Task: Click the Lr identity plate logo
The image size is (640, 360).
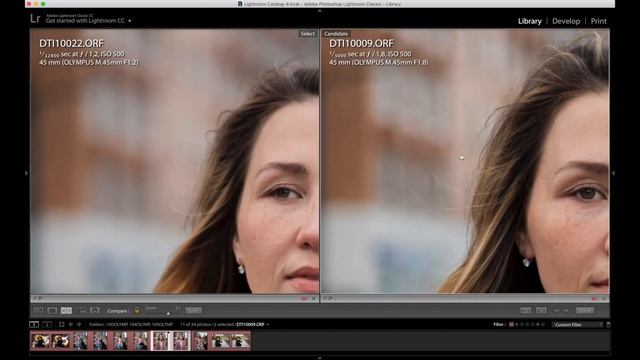Action: coord(35,19)
